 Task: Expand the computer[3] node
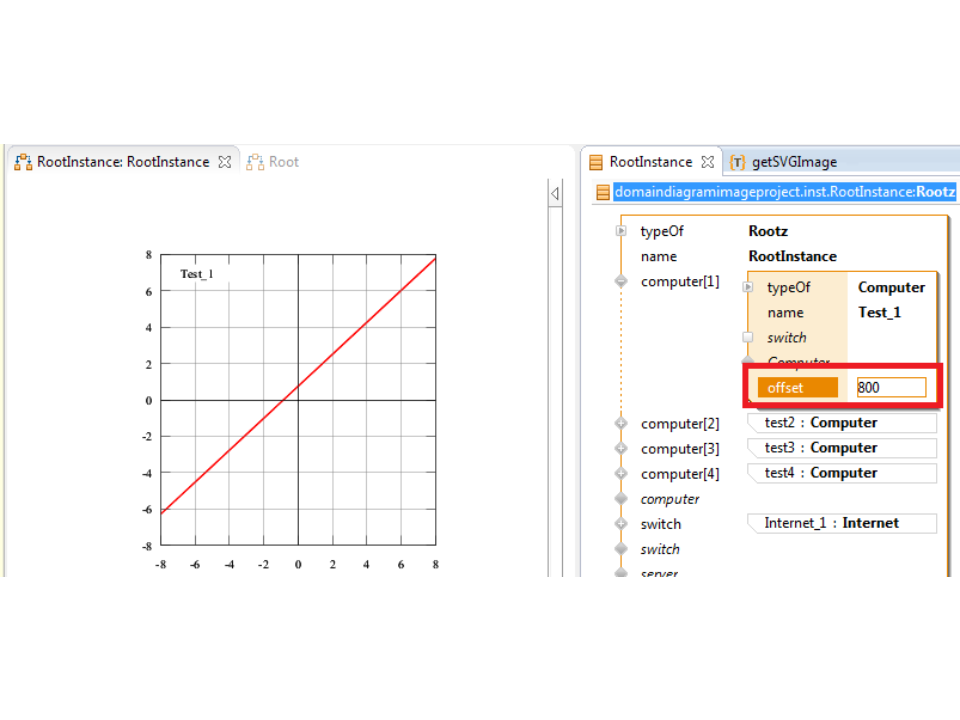621,449
